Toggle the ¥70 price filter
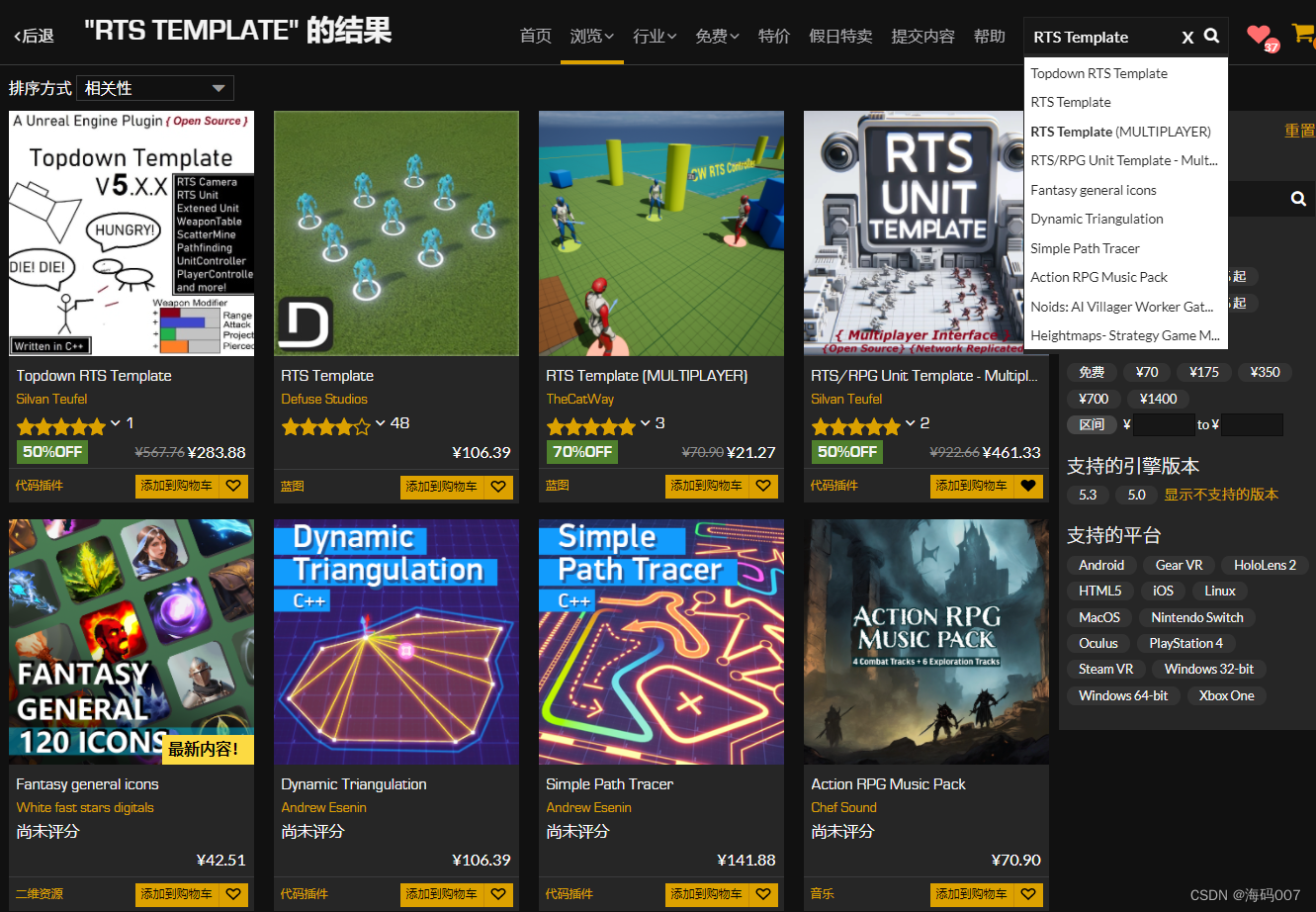Image resolution: width=1316 pixels, height=912 pixels. coord(1147,372)
